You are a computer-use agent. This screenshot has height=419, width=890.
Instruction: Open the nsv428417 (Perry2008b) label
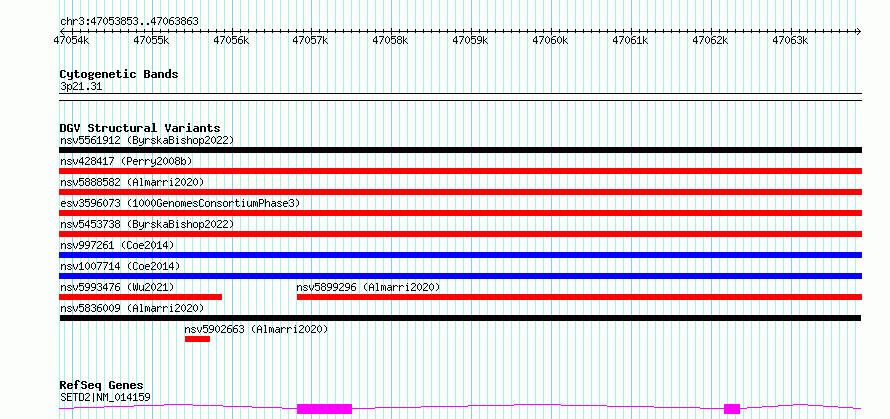(x=126, y=161)
